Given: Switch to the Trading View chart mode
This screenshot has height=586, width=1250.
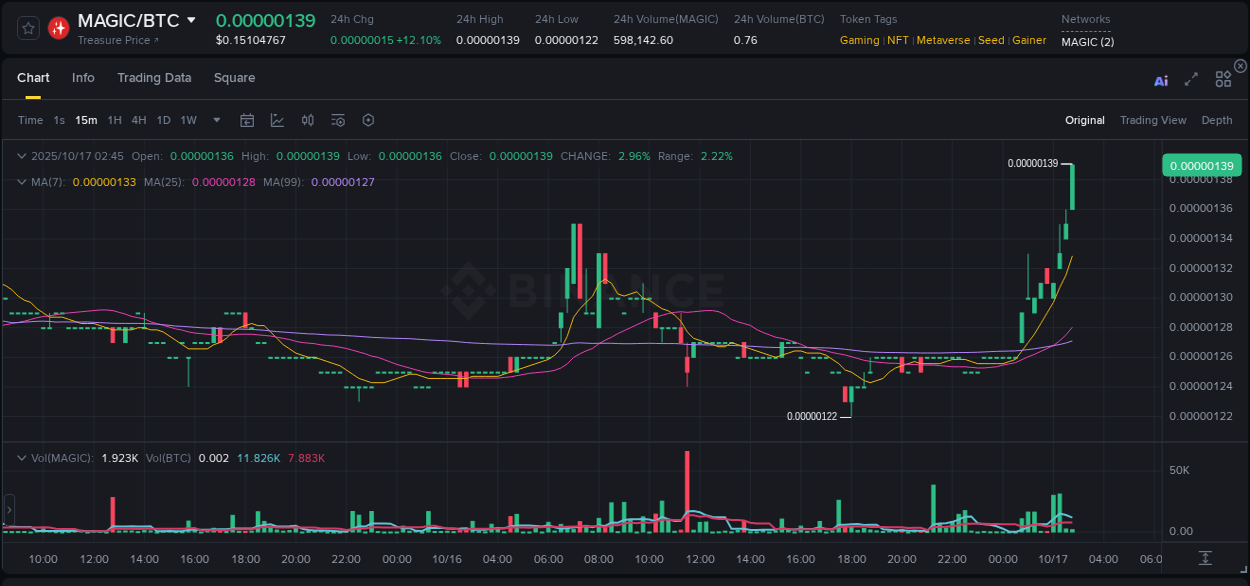Looking at the screenshot, I should pyautogui.click(x=1153, y=120).
